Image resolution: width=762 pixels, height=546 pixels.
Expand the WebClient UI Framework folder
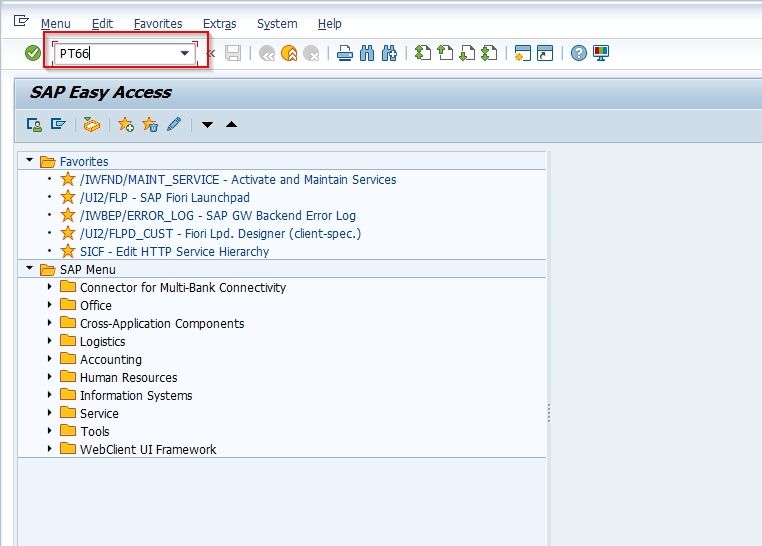[x=50, y=448]
